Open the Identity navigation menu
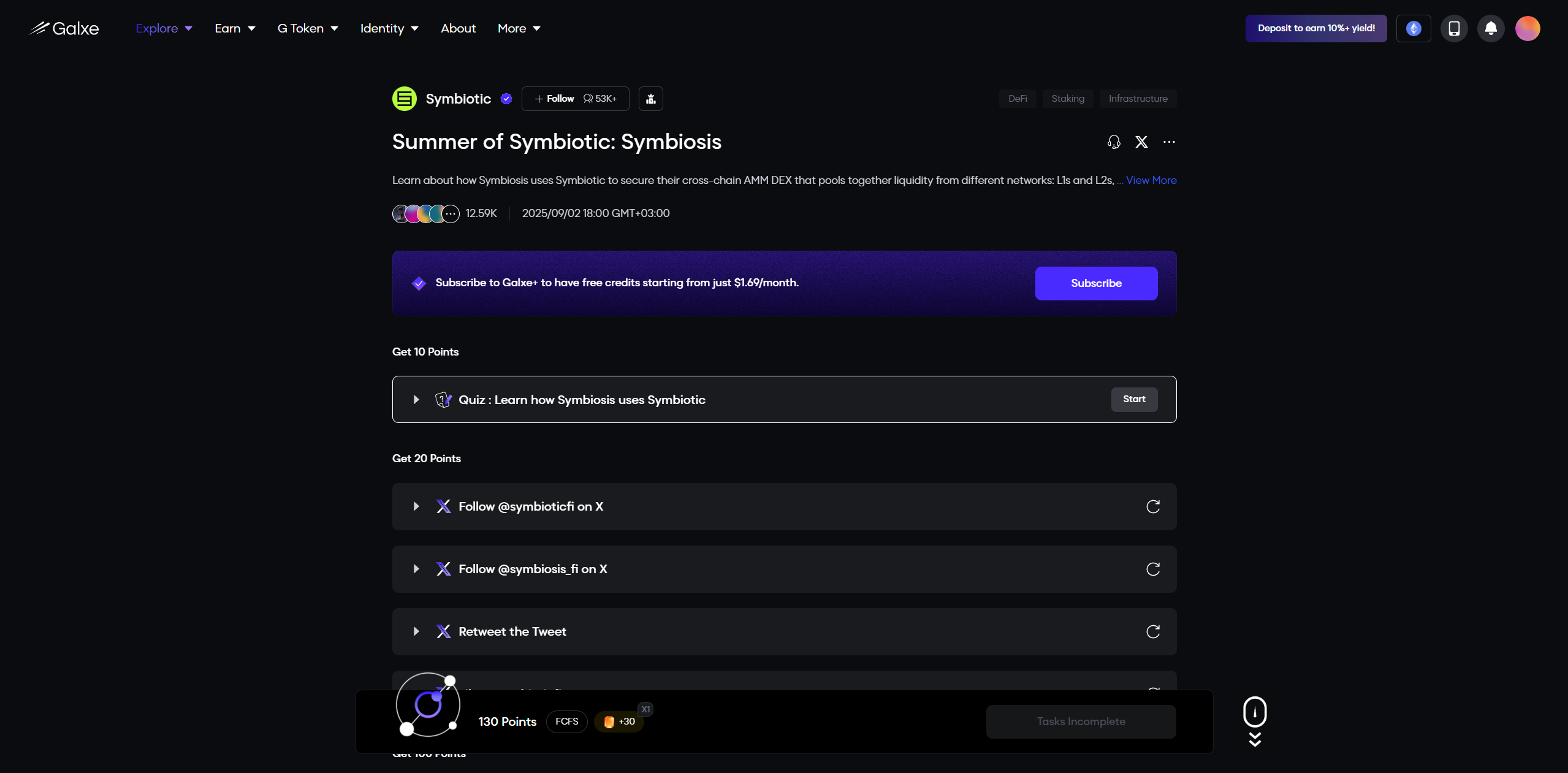Image resolution: width=1568 pixels, height=773 pixels. (x=389, y=28)
